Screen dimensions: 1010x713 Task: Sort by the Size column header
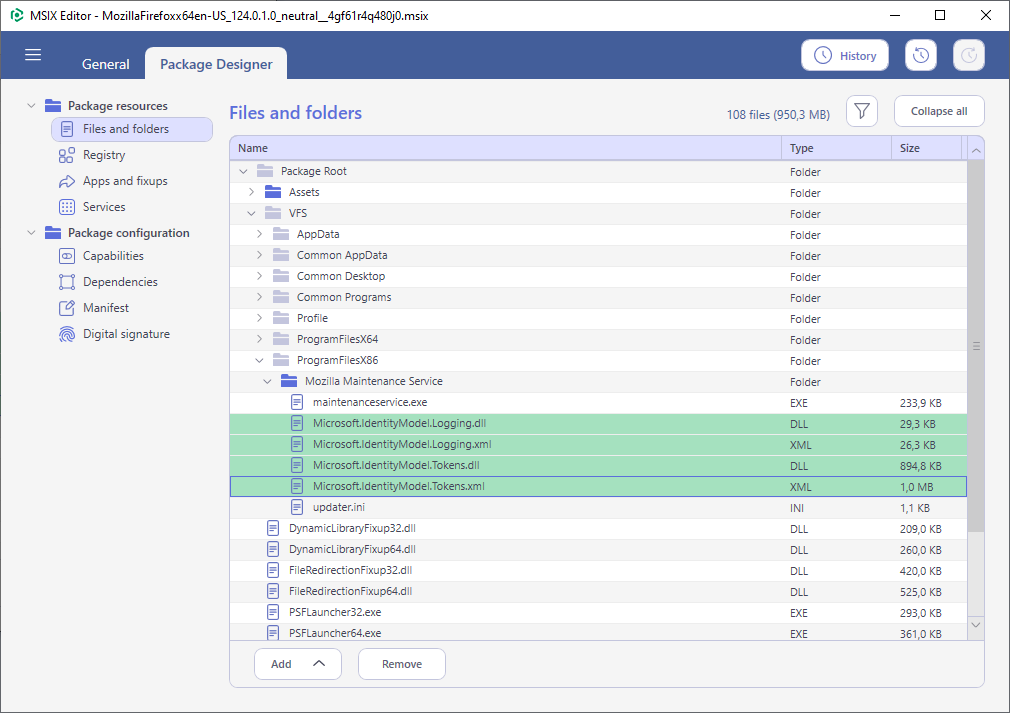pos(927,148)
